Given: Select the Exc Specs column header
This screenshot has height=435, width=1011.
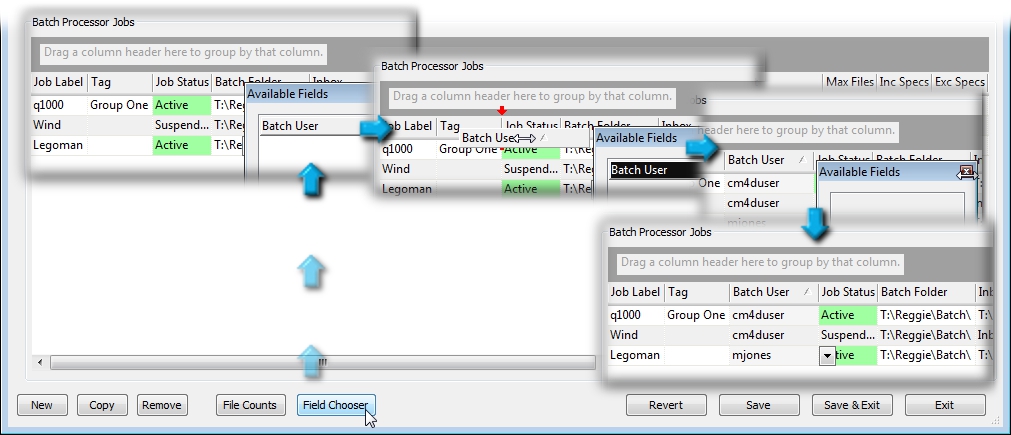Looking at the screenshot, I should (959, 82).
